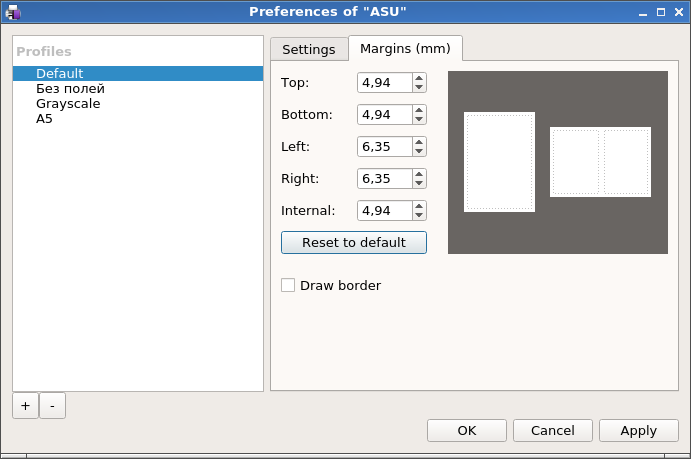Increase the Internal margin value

(419, 206)
